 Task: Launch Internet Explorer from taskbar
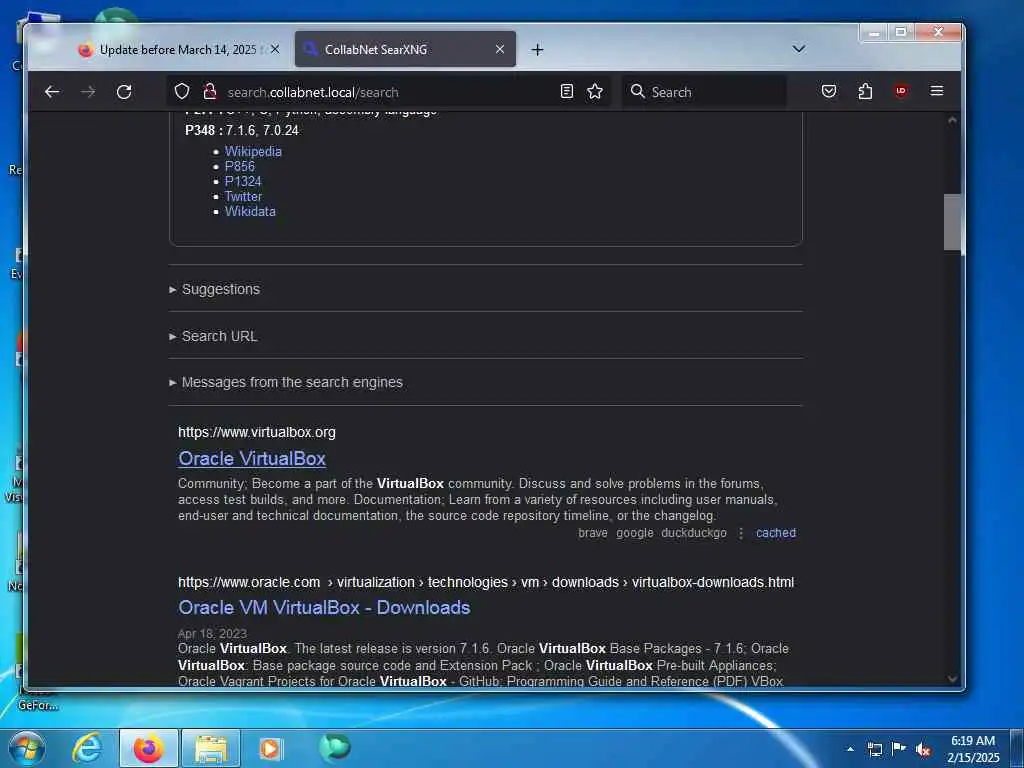point(87,748)
